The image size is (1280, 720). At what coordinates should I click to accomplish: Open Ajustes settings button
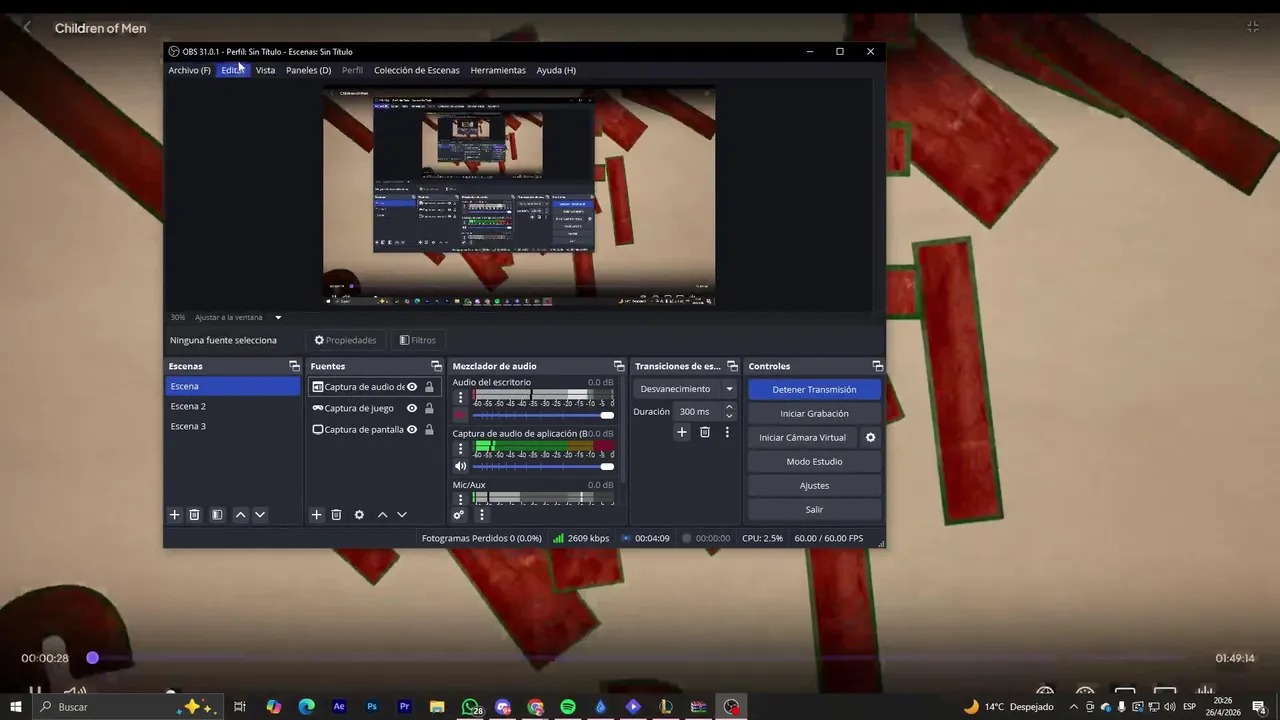[814, 485]
